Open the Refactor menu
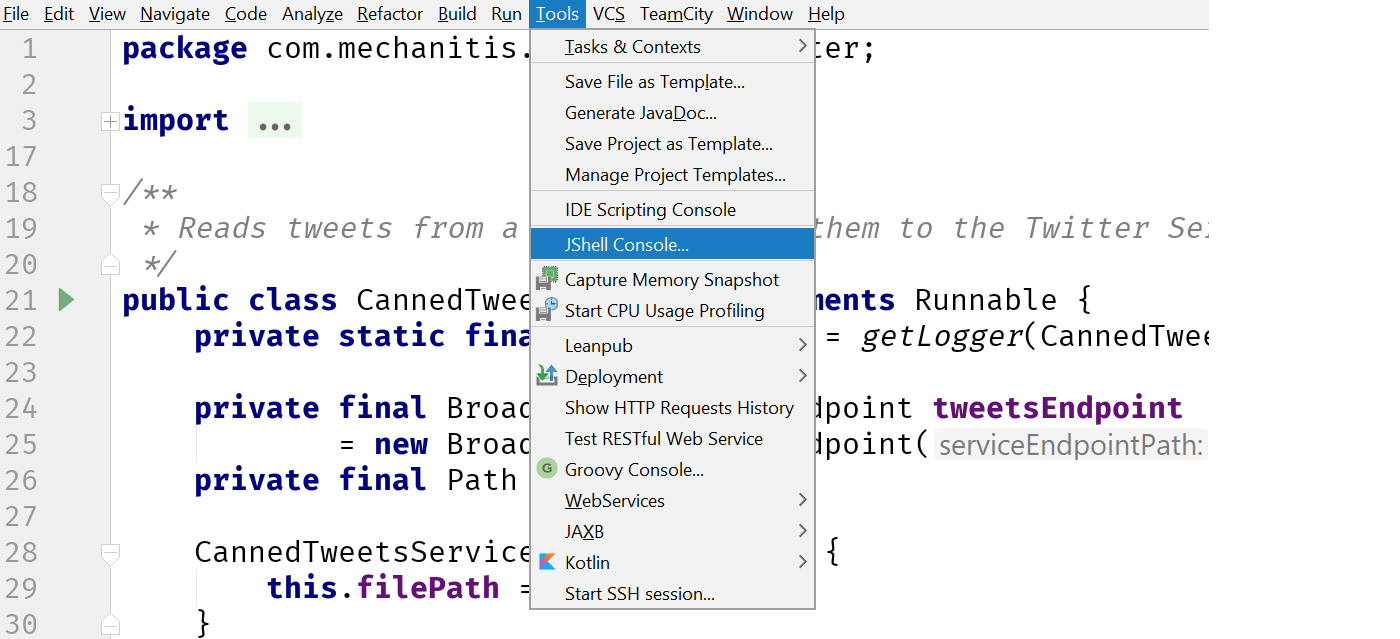1400x639 pixels. click(x=389, y=14)
